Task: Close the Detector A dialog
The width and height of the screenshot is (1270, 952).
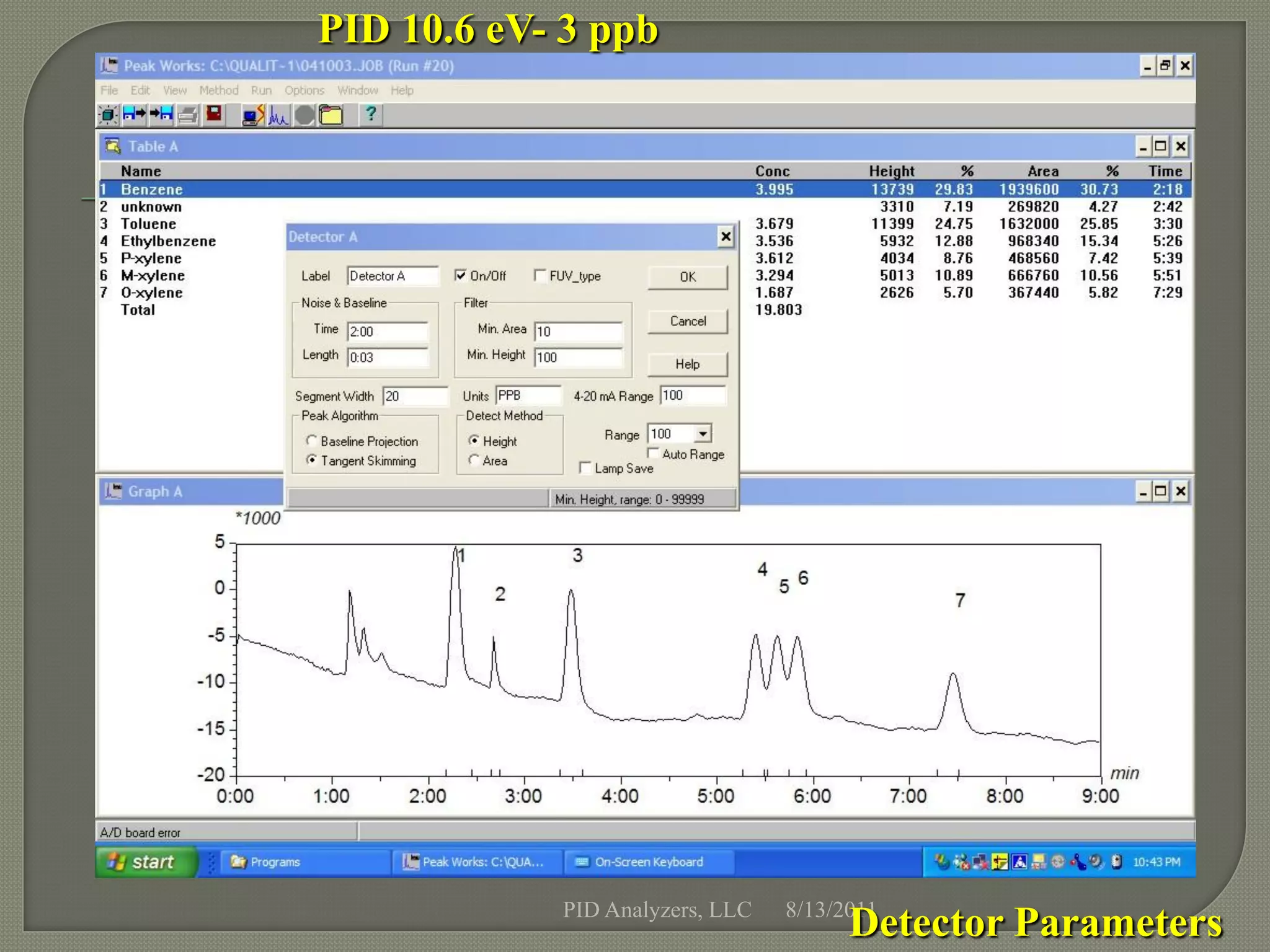Action: (726, 236)
